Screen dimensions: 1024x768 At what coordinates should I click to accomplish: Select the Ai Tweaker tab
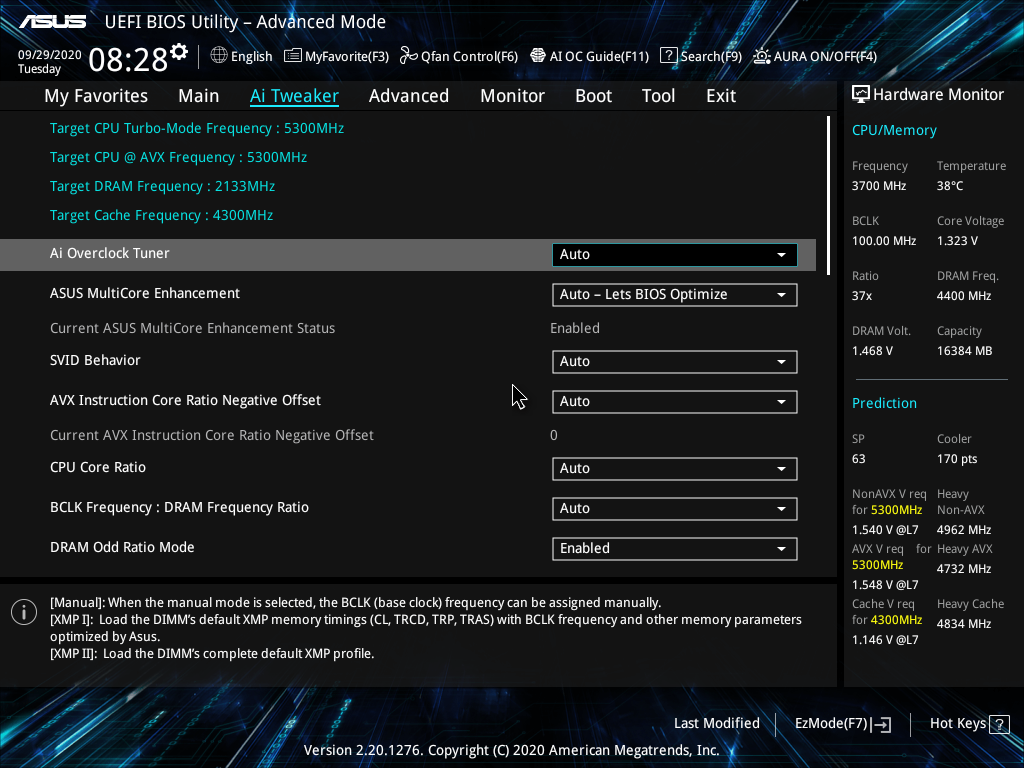pyautogui.click(x=294, y=96)
